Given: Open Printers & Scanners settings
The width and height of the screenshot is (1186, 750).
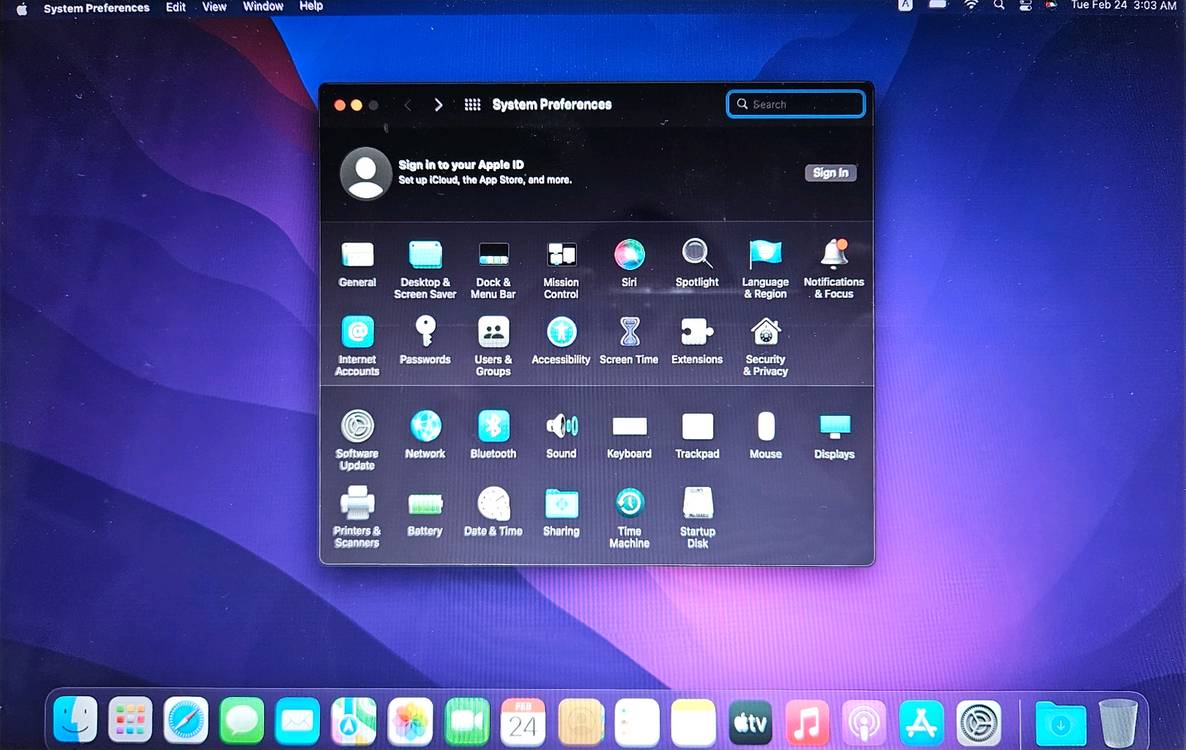Looking at the screenshot, I should [x=357, y=504].
